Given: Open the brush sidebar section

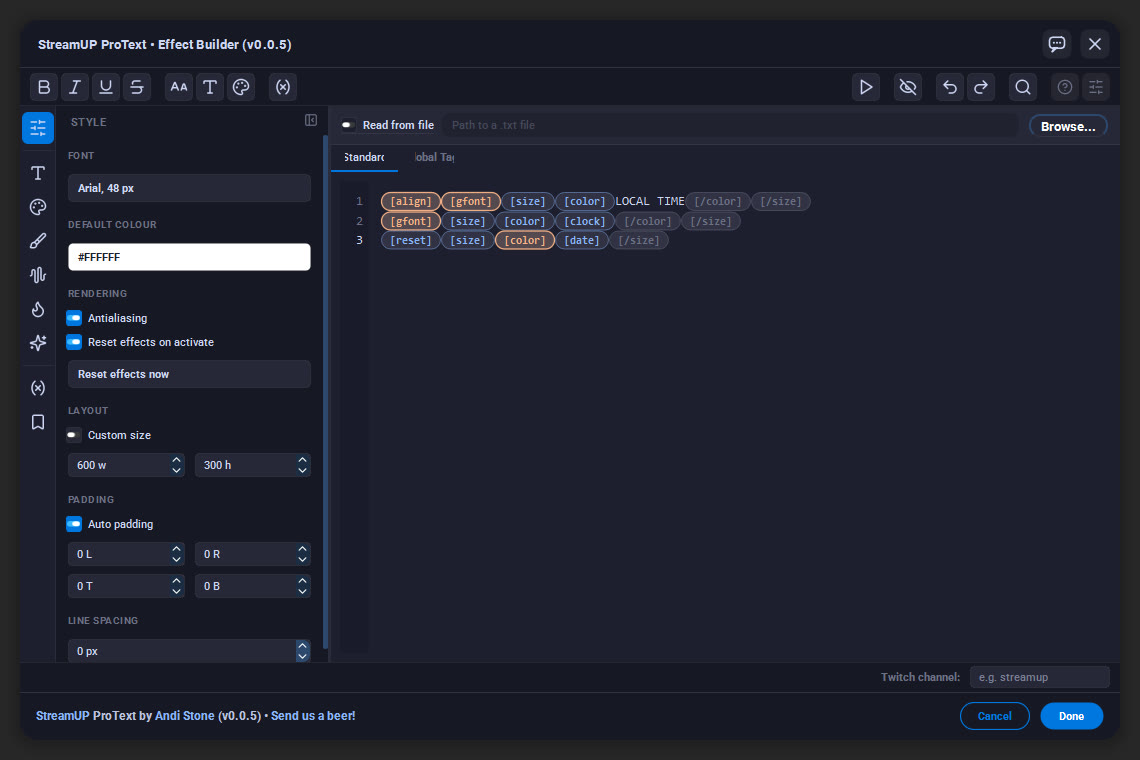Looking at the screenshot, I should [38, 241].
